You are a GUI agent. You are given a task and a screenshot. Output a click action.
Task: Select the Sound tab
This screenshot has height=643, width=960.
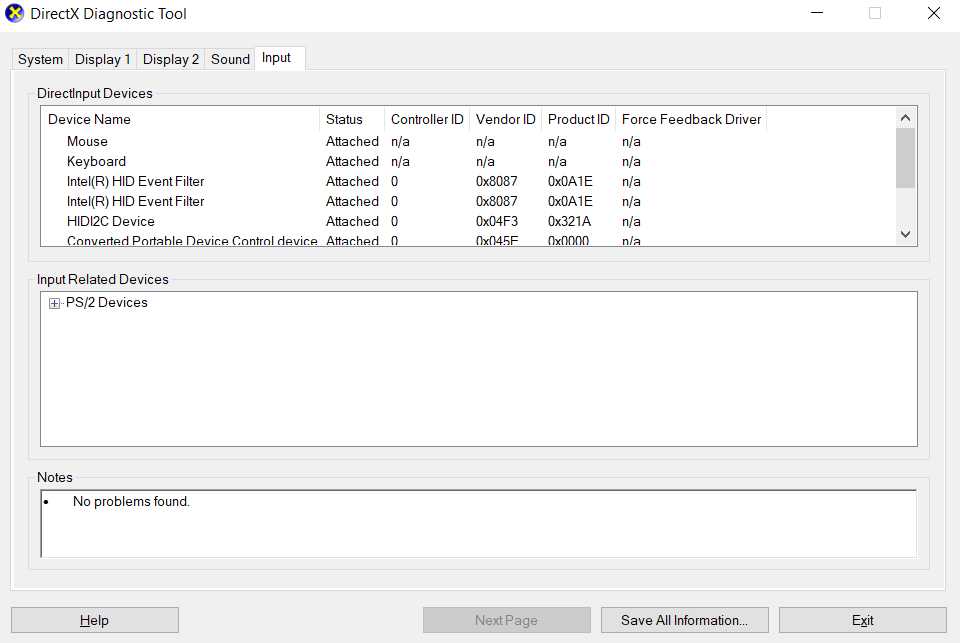230,59
